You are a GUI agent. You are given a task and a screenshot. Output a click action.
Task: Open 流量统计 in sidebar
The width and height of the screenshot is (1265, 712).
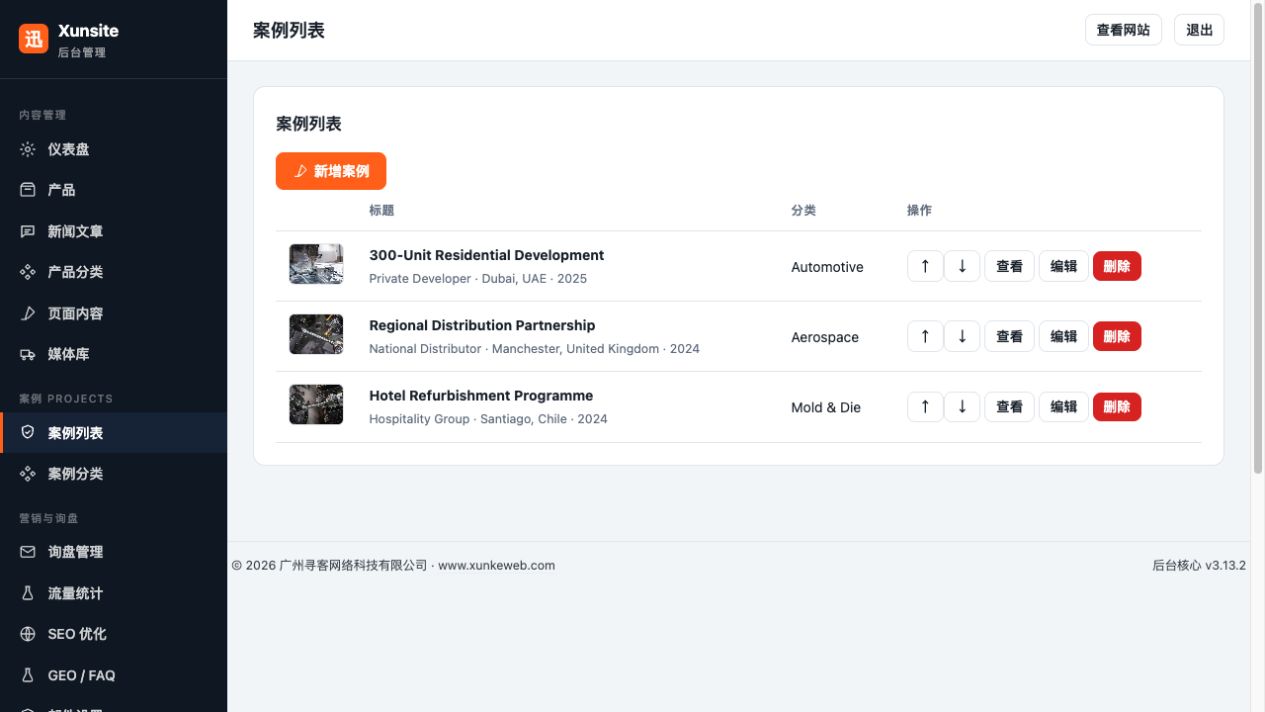tap(113, 593)
